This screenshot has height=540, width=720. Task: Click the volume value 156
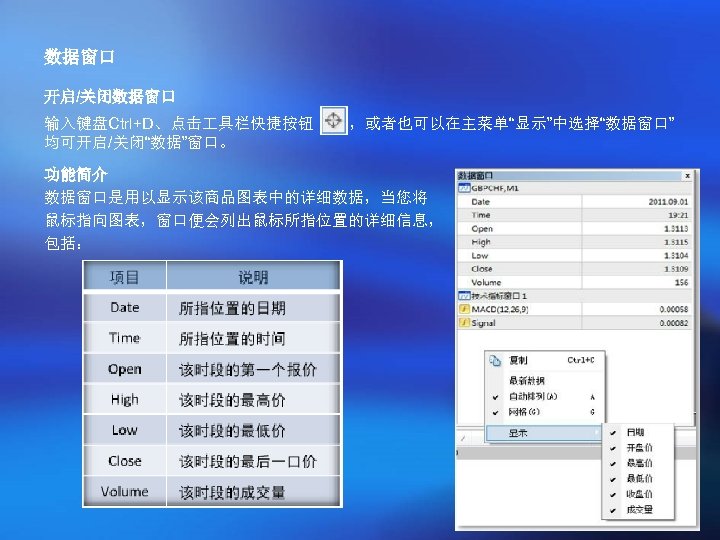681,282
